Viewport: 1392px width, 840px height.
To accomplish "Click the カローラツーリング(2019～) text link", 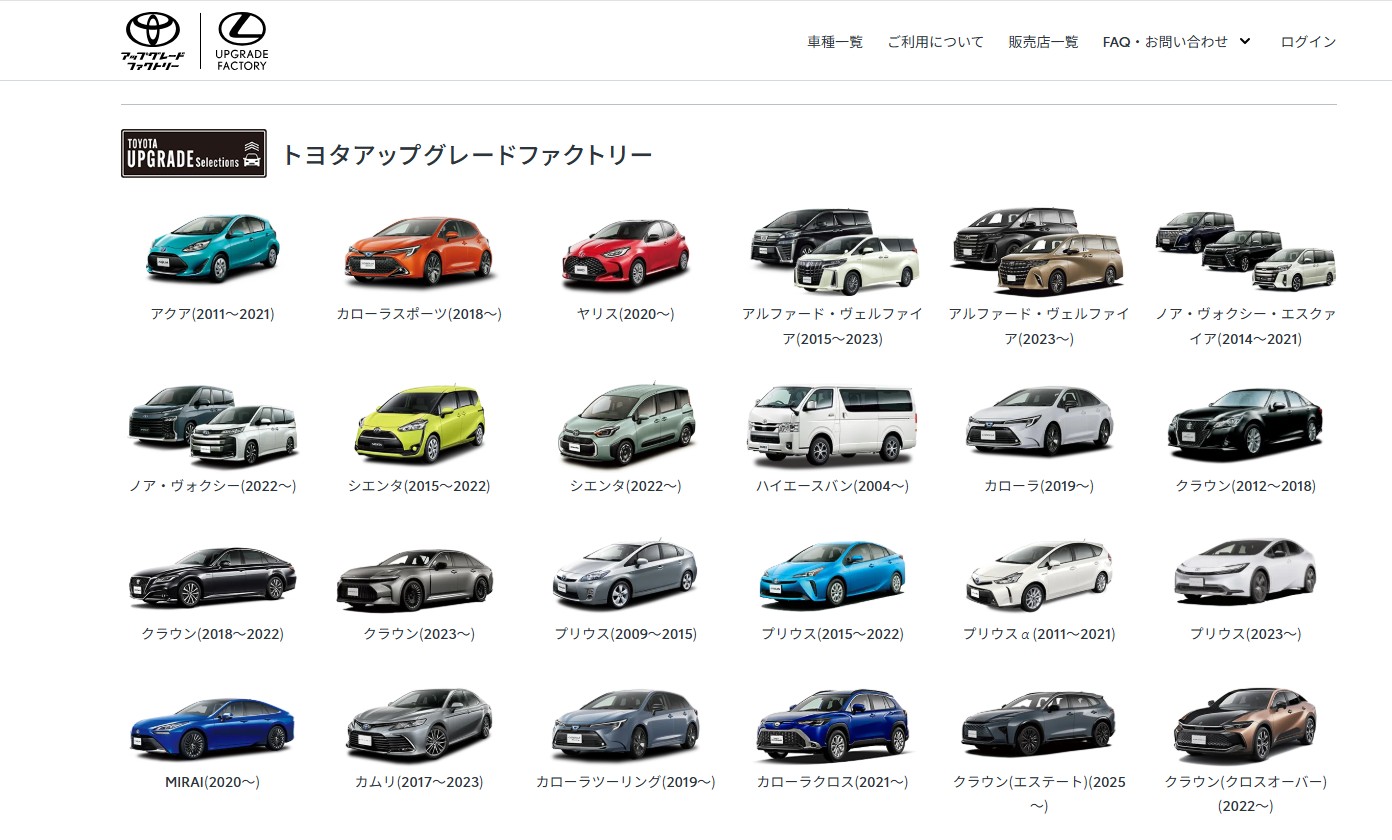I will point(626,782).
